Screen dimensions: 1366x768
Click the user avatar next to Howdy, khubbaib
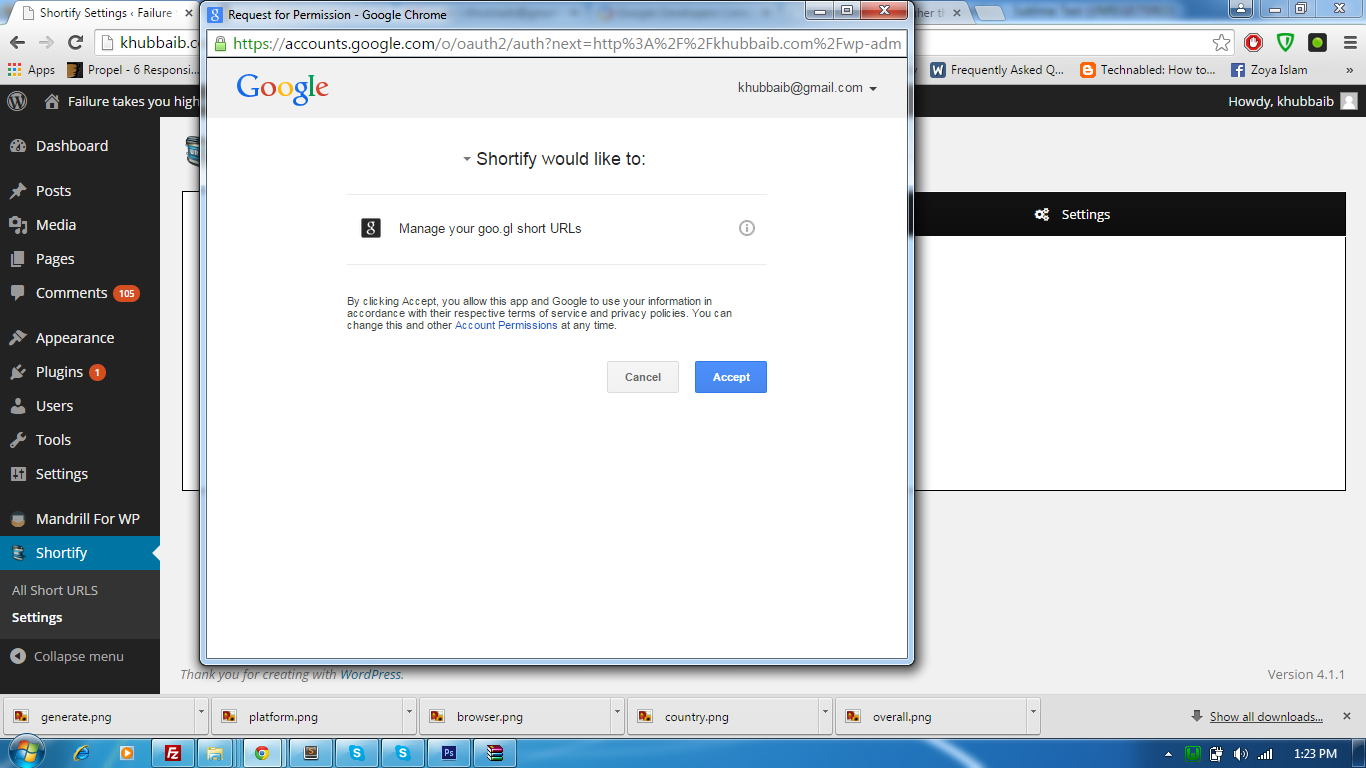coord(1349,101)
